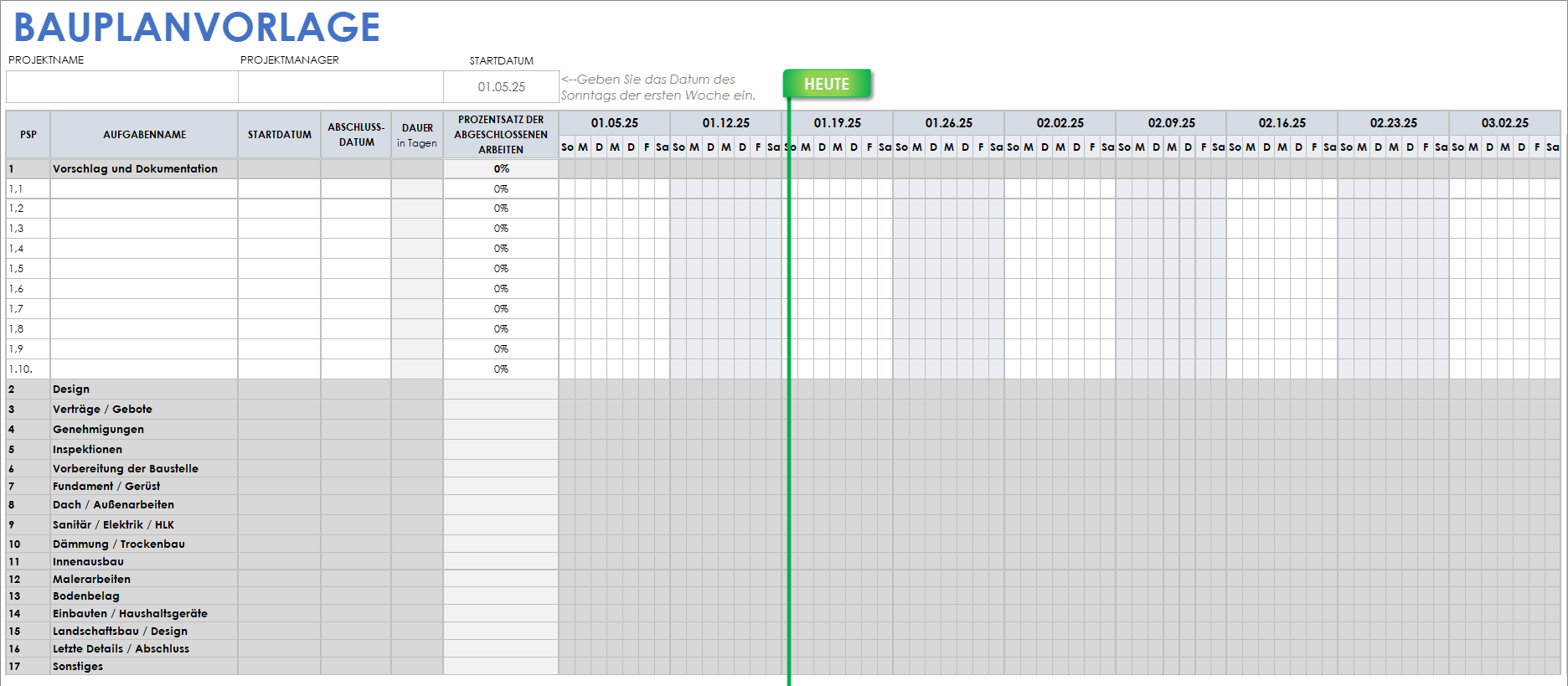Click PSP cell 1,6
The width and height of the screenshot is (1568, 686).
(x=28, y=289)
